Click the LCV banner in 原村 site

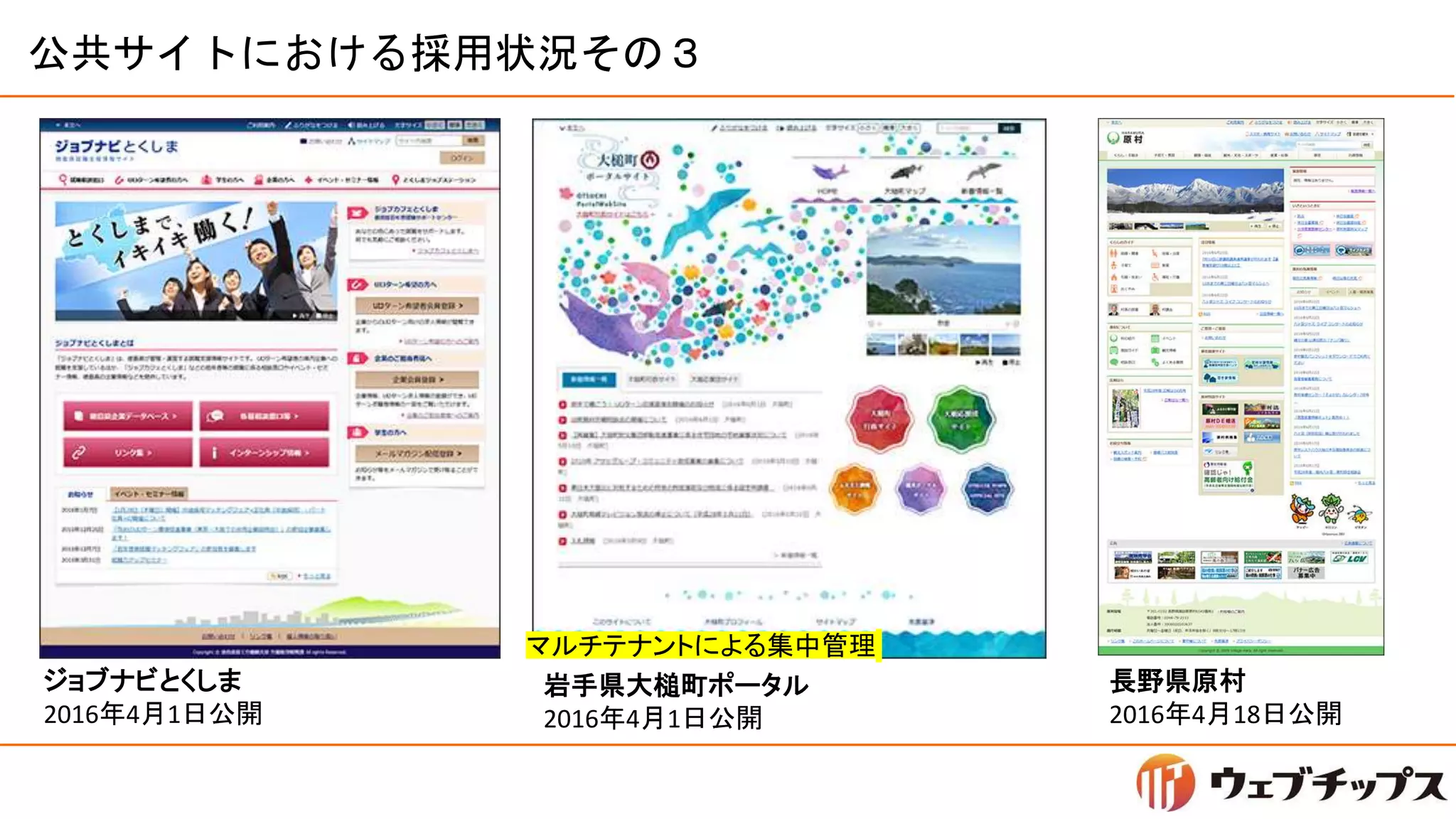click(1350, 558)
